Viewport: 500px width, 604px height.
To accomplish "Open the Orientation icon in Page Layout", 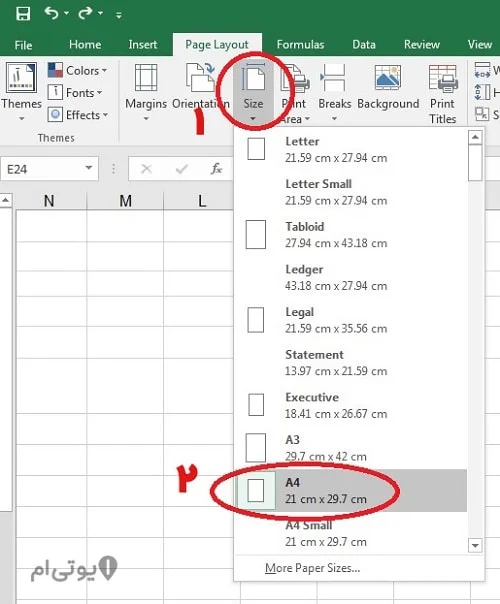I will (x=200, y=78).
